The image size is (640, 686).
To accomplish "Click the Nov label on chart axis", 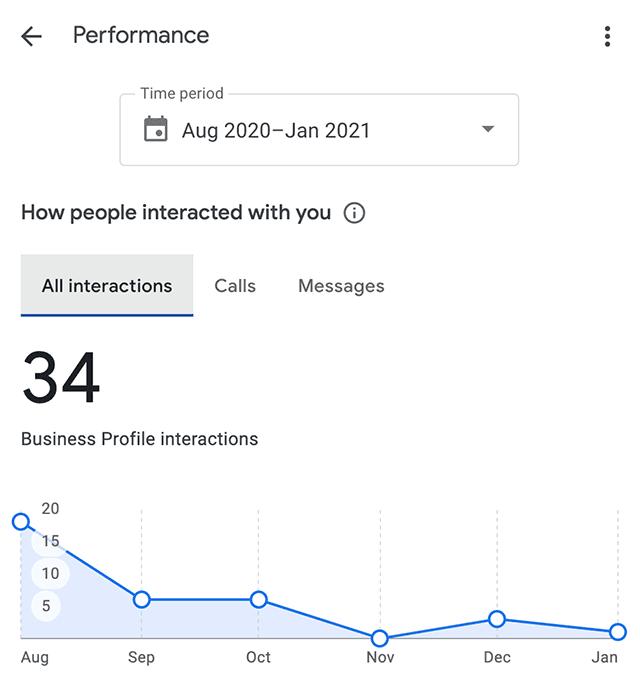I will point(380,658).
